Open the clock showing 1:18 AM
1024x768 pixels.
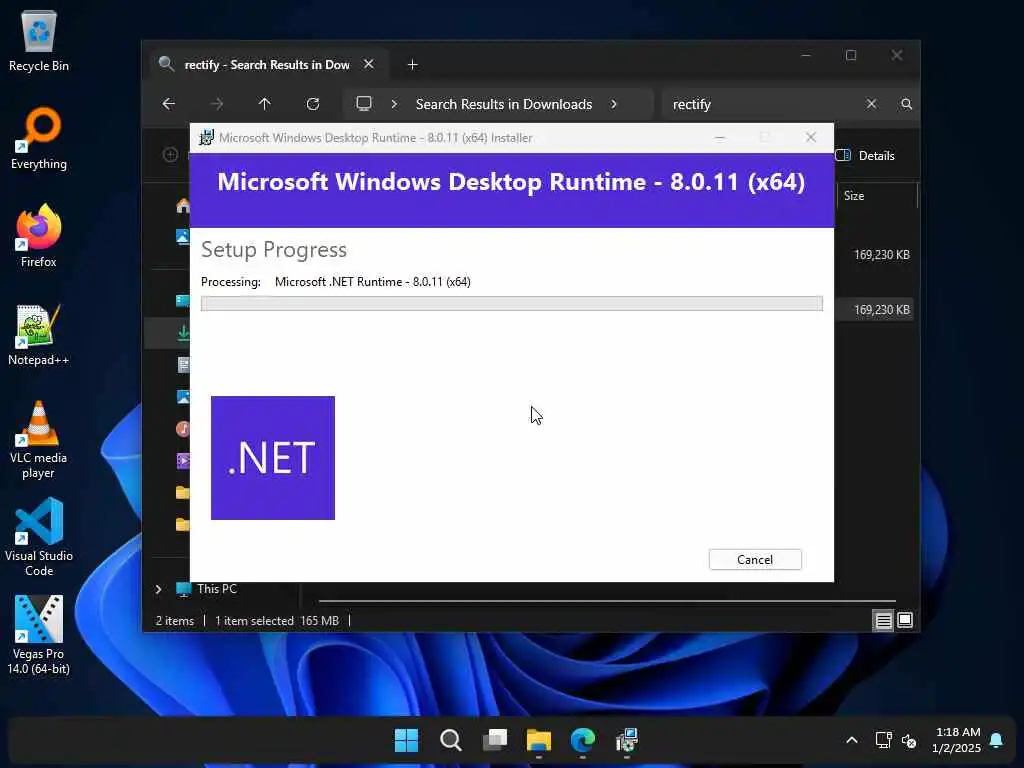point(957,740)
